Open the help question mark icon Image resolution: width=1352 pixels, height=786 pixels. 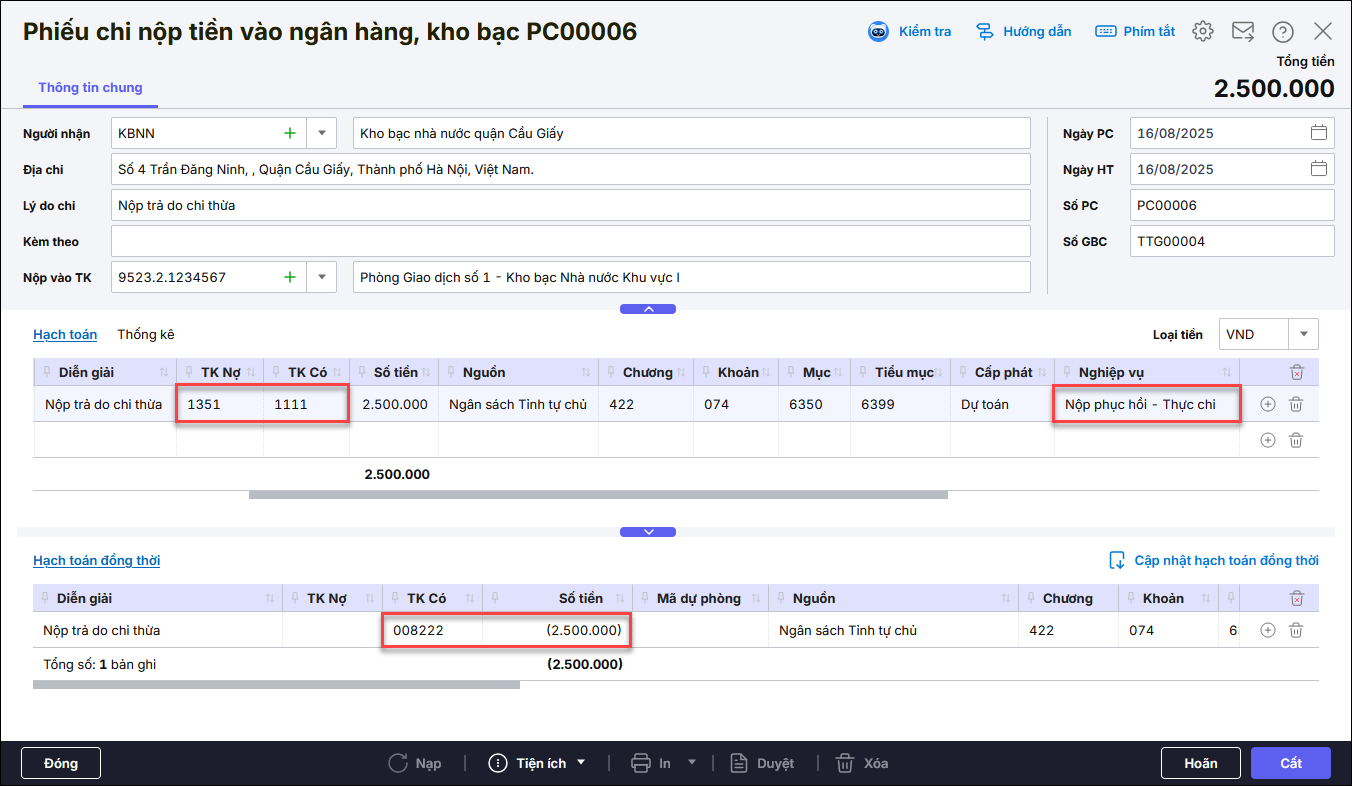[1283, 32]
